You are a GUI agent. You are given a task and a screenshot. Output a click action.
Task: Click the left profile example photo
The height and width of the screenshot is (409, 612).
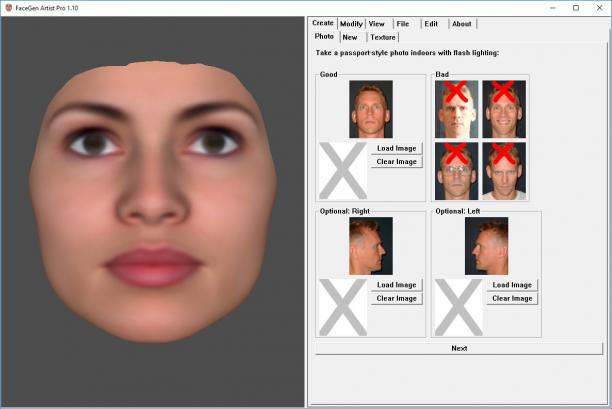click(x=486, y=246)
